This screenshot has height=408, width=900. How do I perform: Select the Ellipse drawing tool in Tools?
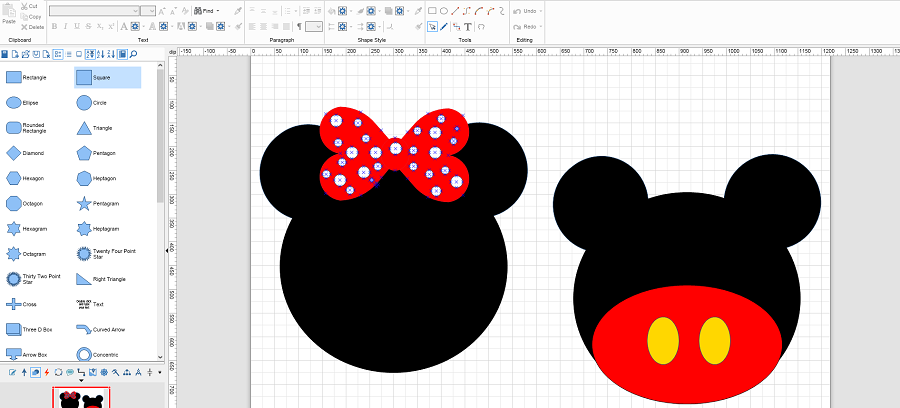pos(444,11)
